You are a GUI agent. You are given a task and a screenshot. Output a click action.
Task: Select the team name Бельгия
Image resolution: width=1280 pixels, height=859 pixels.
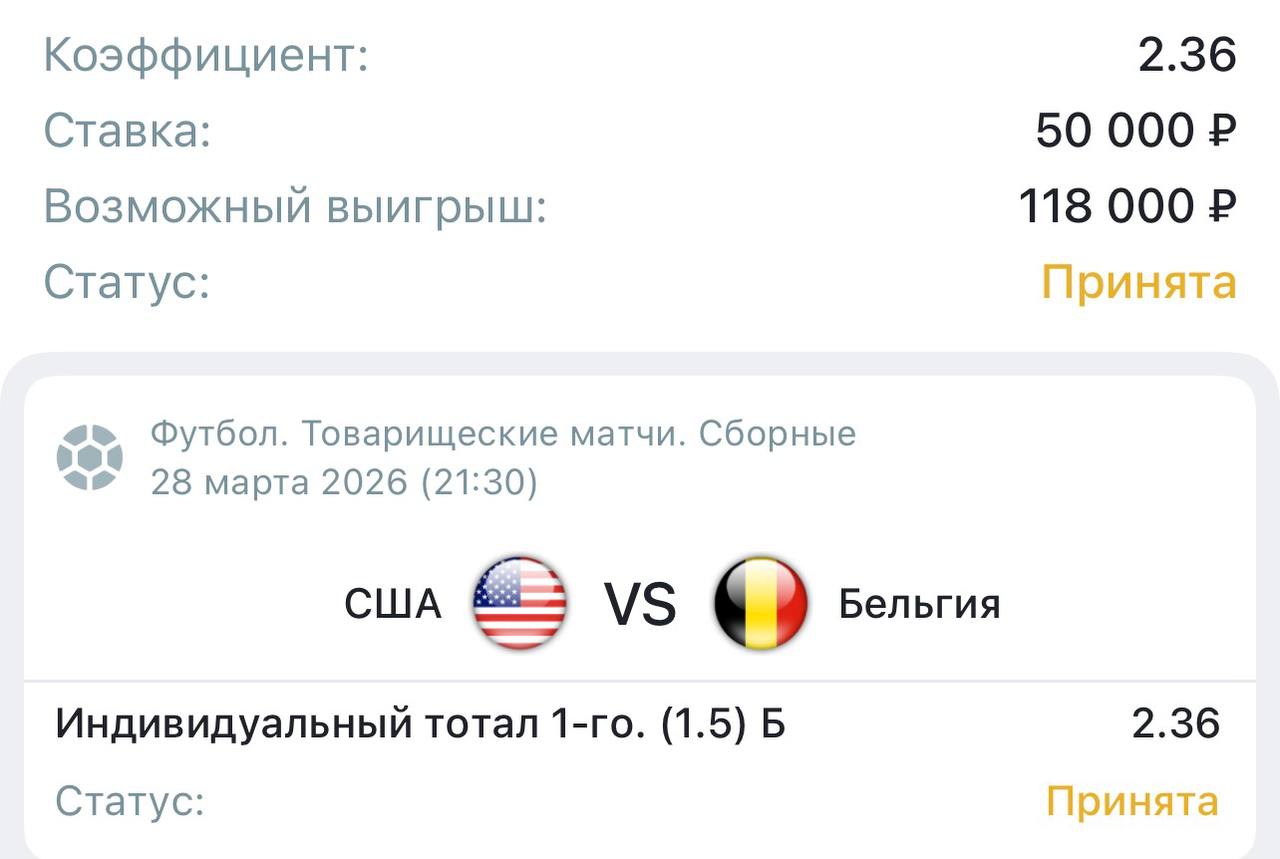coord(919,605)
